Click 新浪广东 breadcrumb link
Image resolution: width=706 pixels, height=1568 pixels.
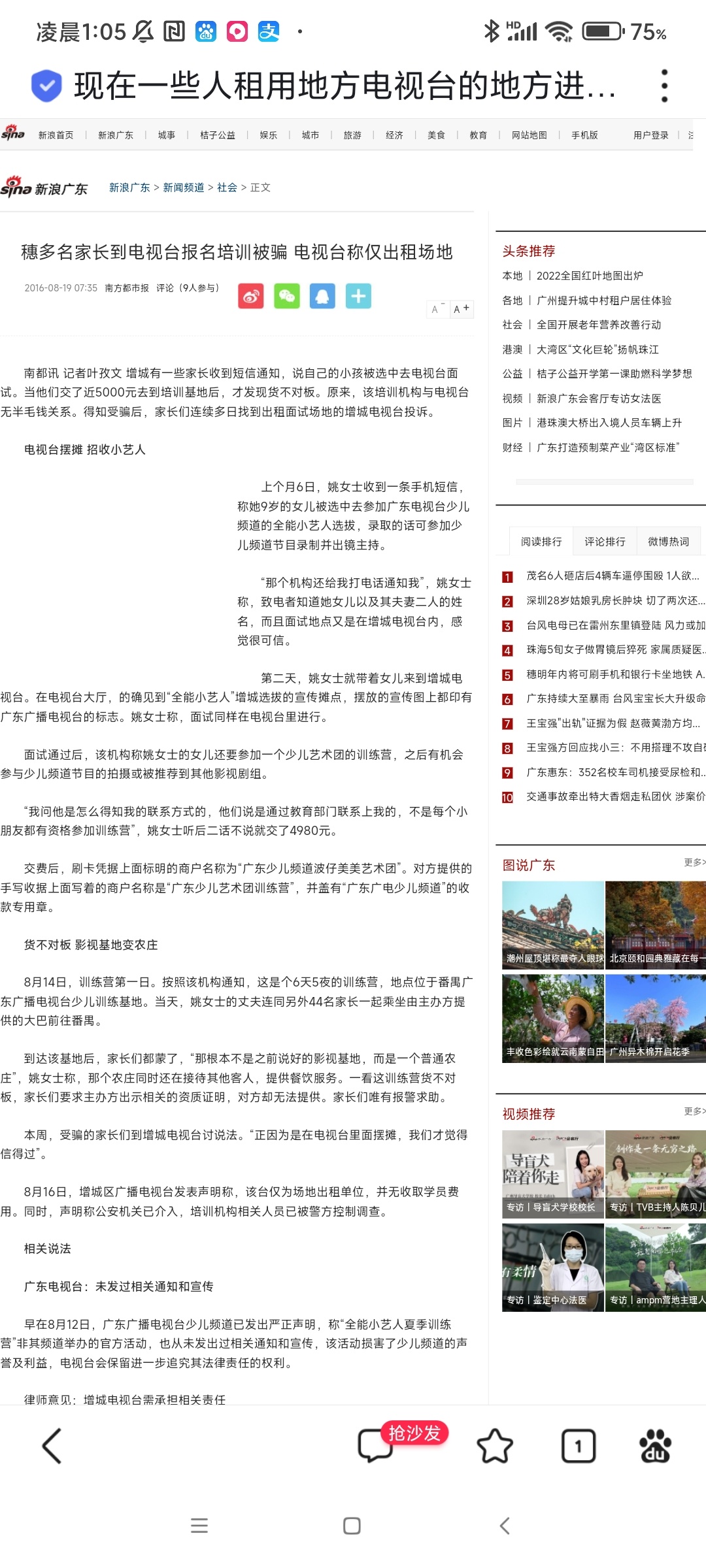click(129, 188)
